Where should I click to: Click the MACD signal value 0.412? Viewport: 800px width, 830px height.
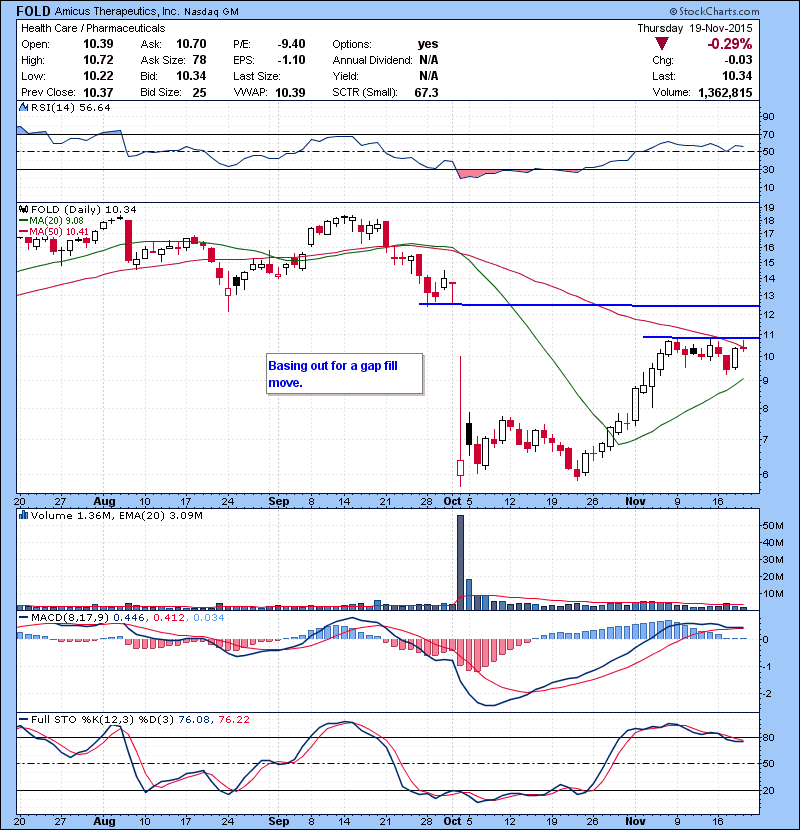pos(169,618)
